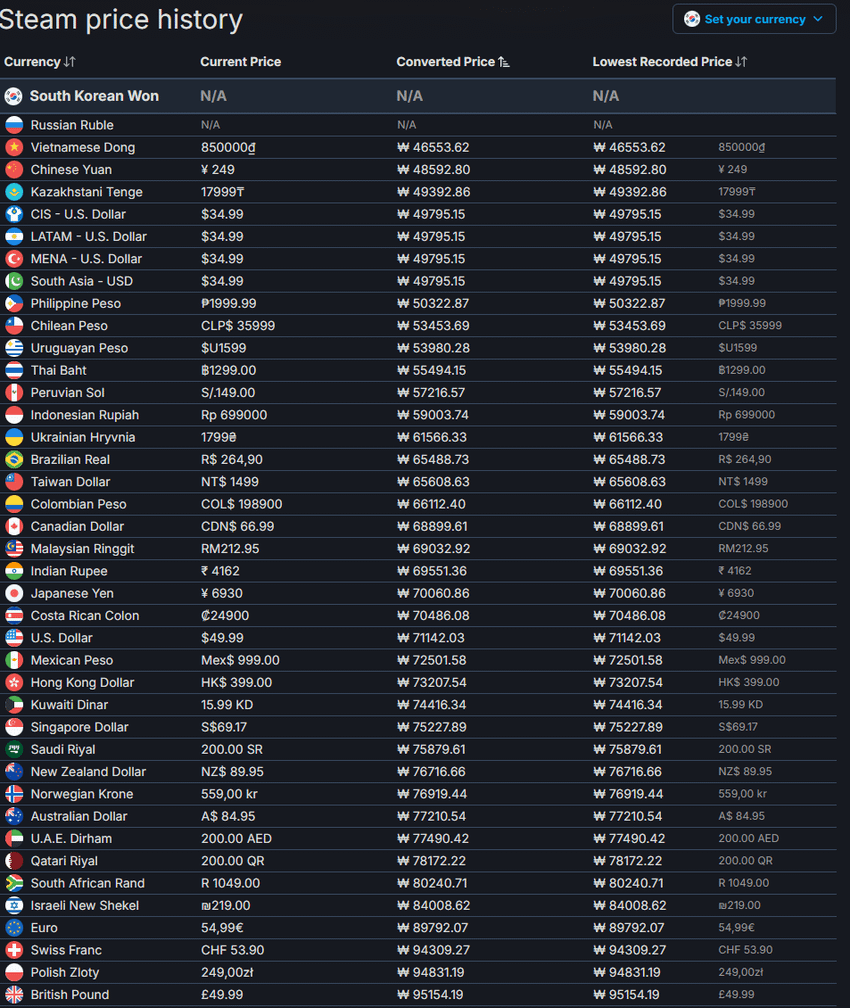Select the Israeli New Shekel currency name
Screen dimensions: 850x1008
click(x=85, y=905)
